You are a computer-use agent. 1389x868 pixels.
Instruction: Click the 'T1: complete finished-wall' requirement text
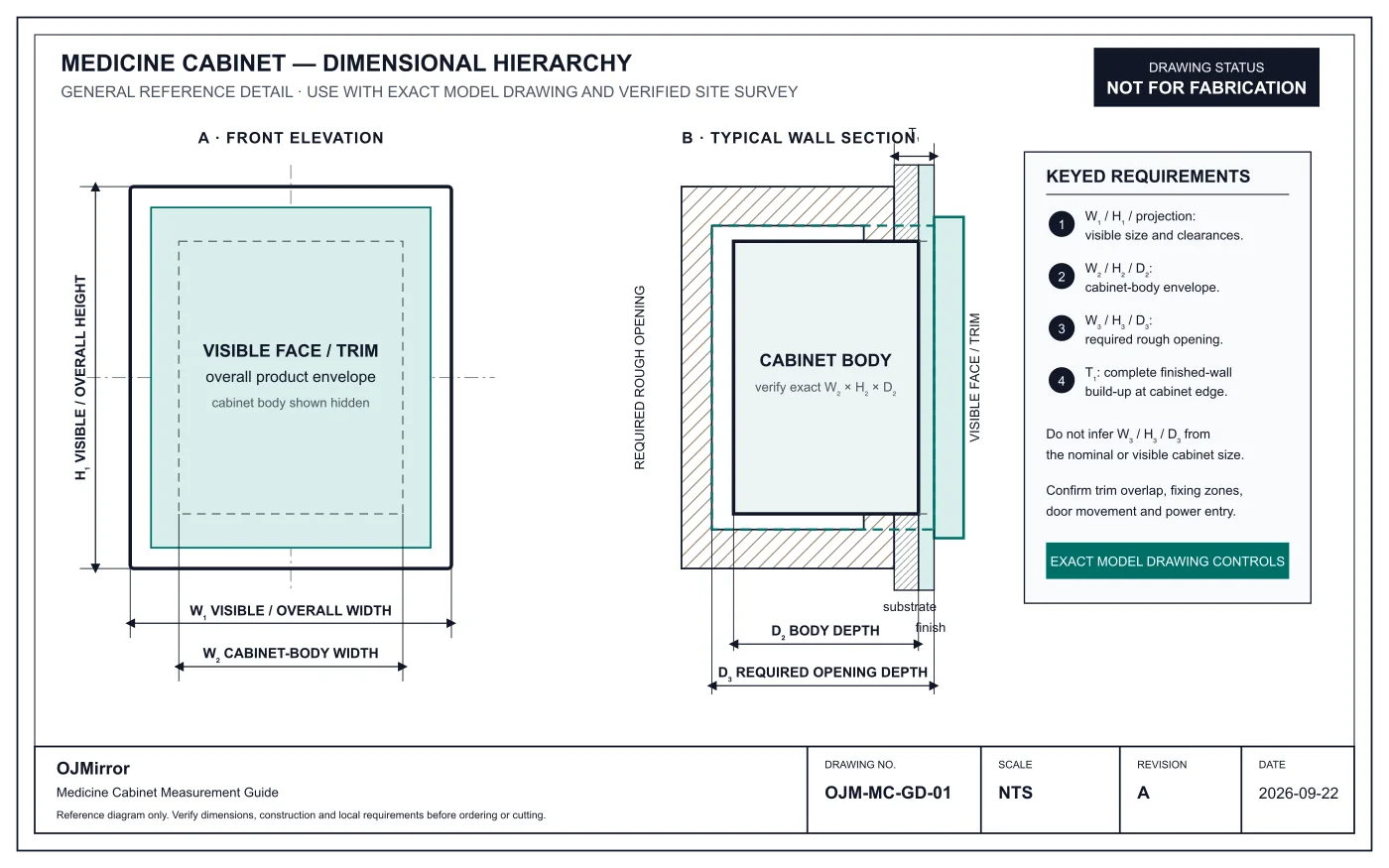(1158, 373)
